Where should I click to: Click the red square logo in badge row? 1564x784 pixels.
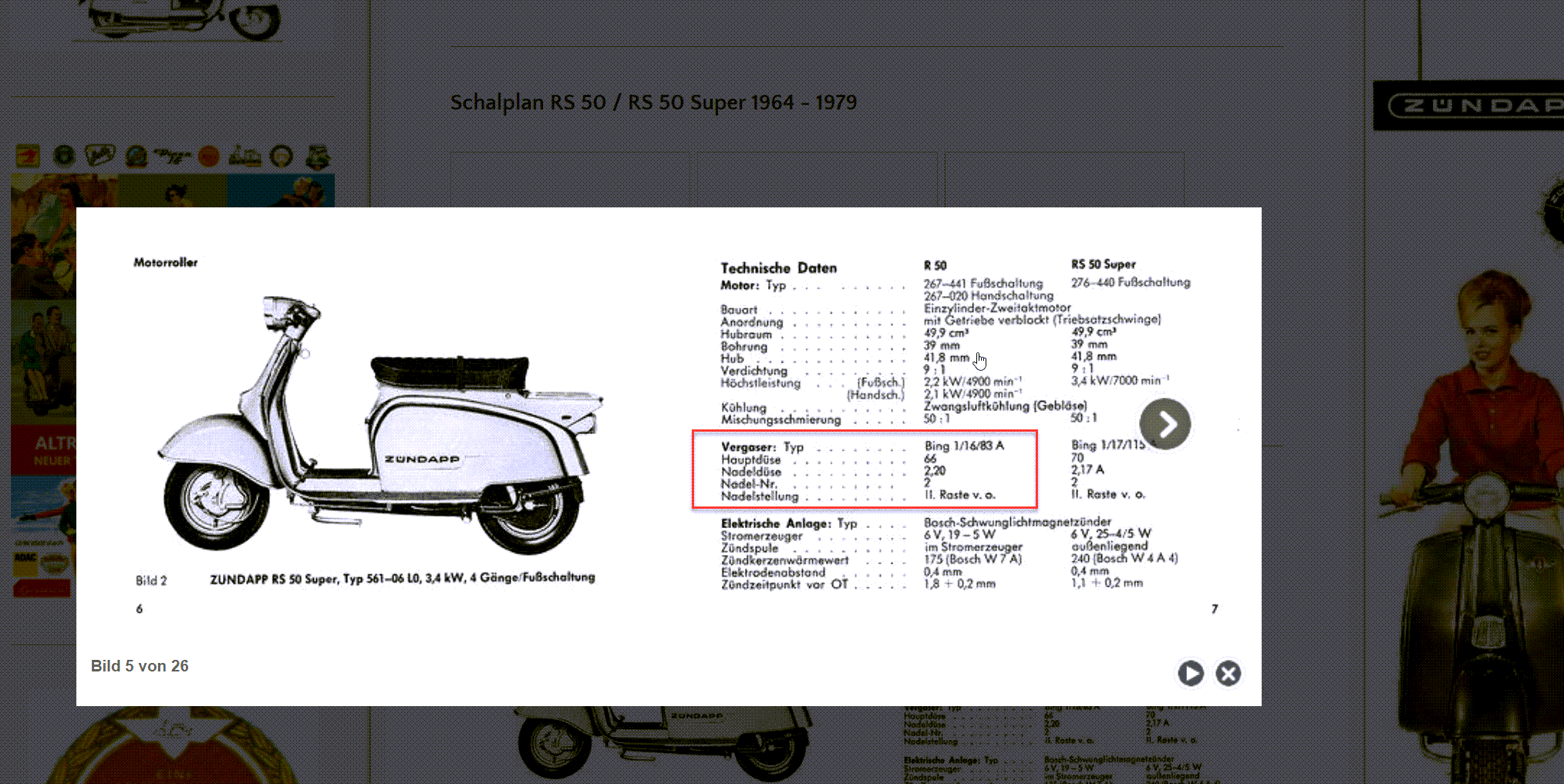point(28,156)
